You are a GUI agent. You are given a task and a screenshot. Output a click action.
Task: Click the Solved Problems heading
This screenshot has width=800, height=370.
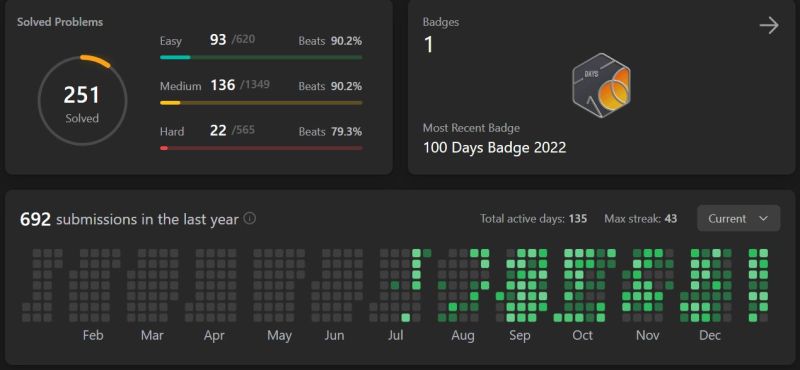[x=60, y=22]
